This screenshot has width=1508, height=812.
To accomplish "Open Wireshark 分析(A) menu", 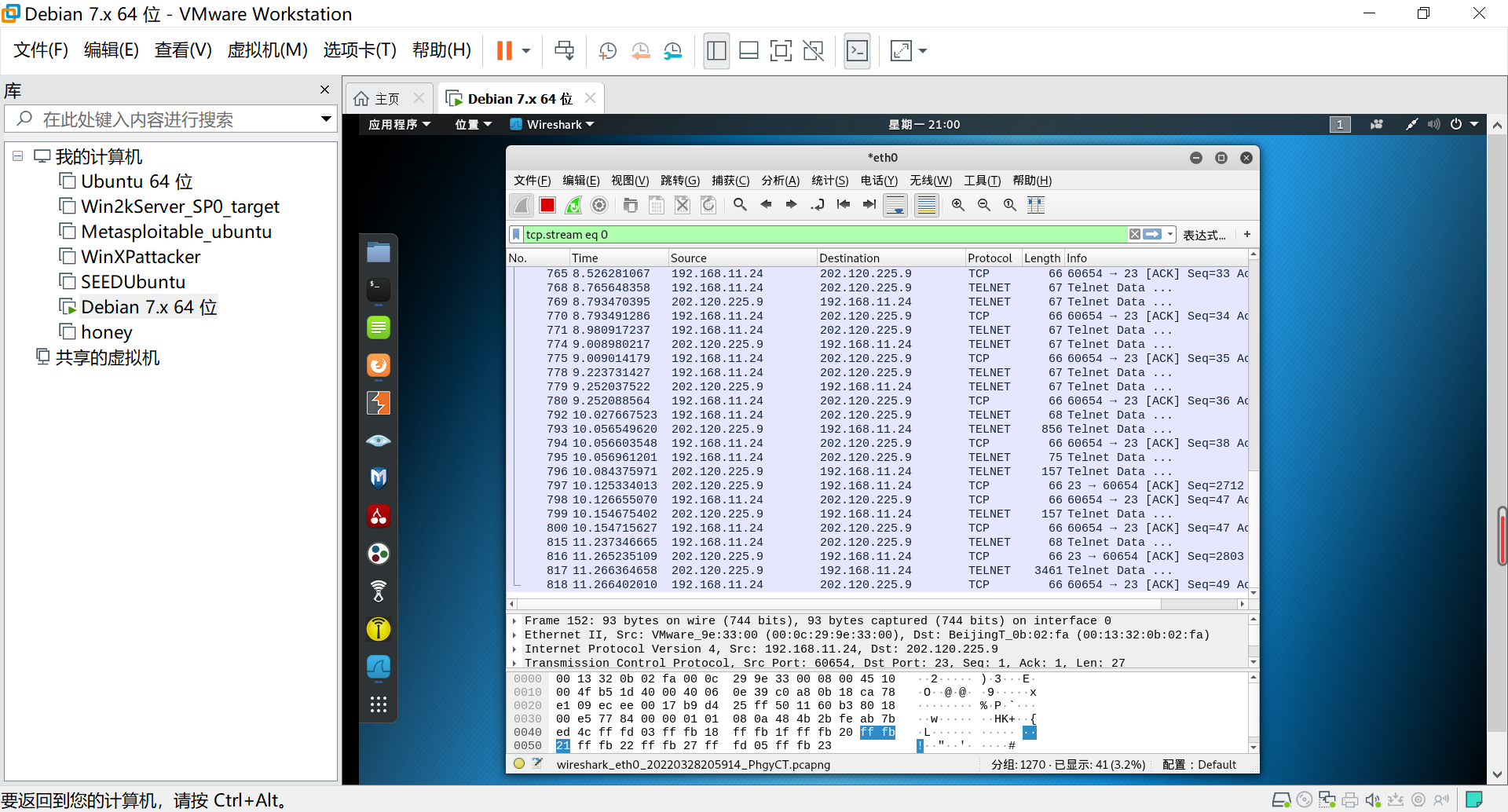I will pyautogui.click(x=781, y=181).
